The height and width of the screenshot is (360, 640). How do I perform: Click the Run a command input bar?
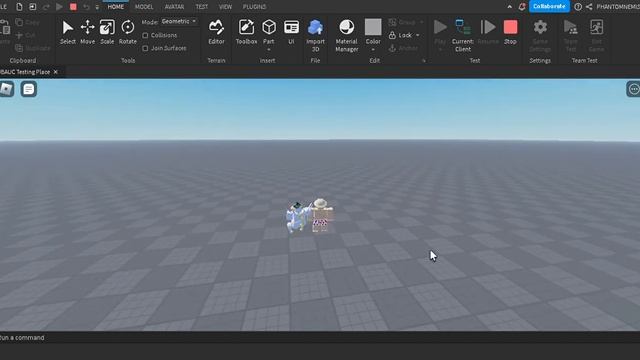(320, 338)
